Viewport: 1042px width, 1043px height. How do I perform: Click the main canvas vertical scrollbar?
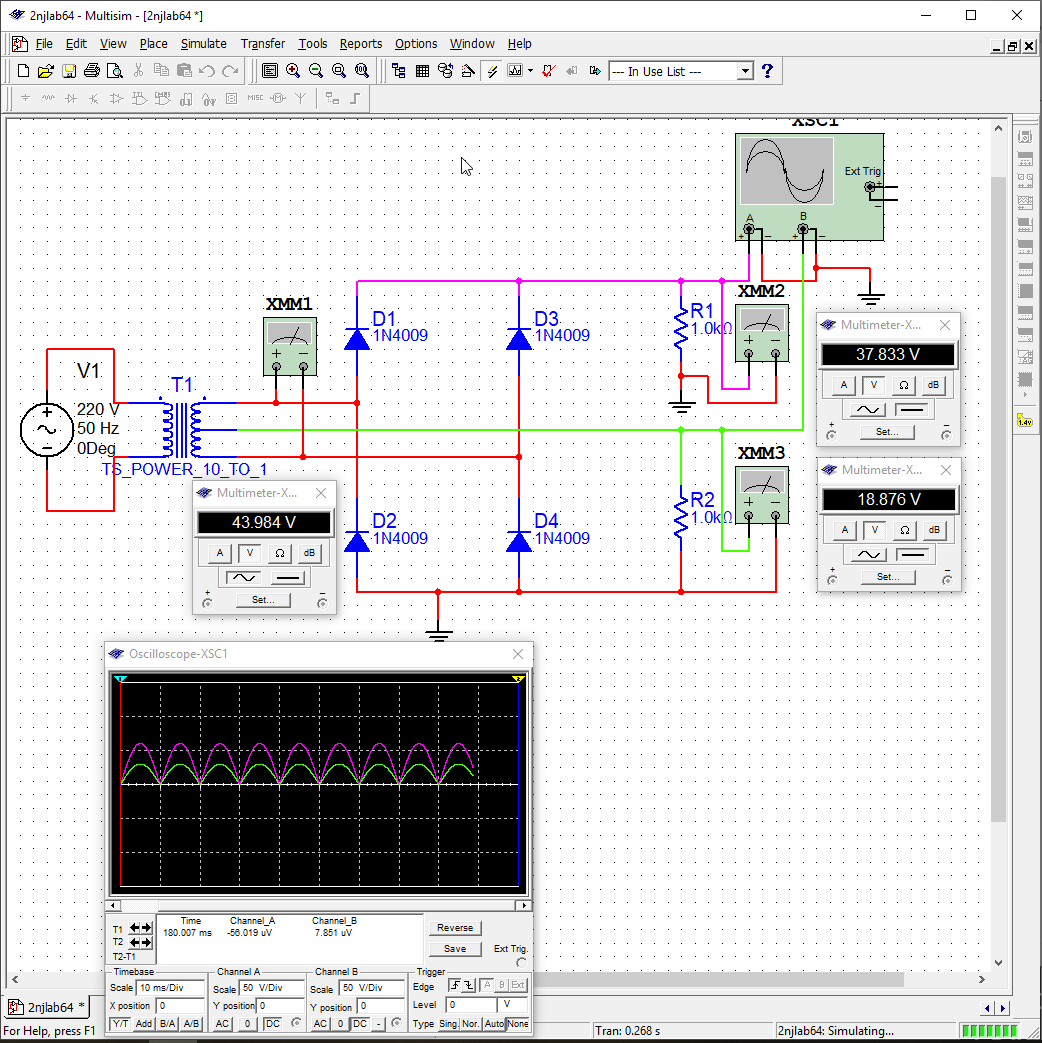(998, 499)
